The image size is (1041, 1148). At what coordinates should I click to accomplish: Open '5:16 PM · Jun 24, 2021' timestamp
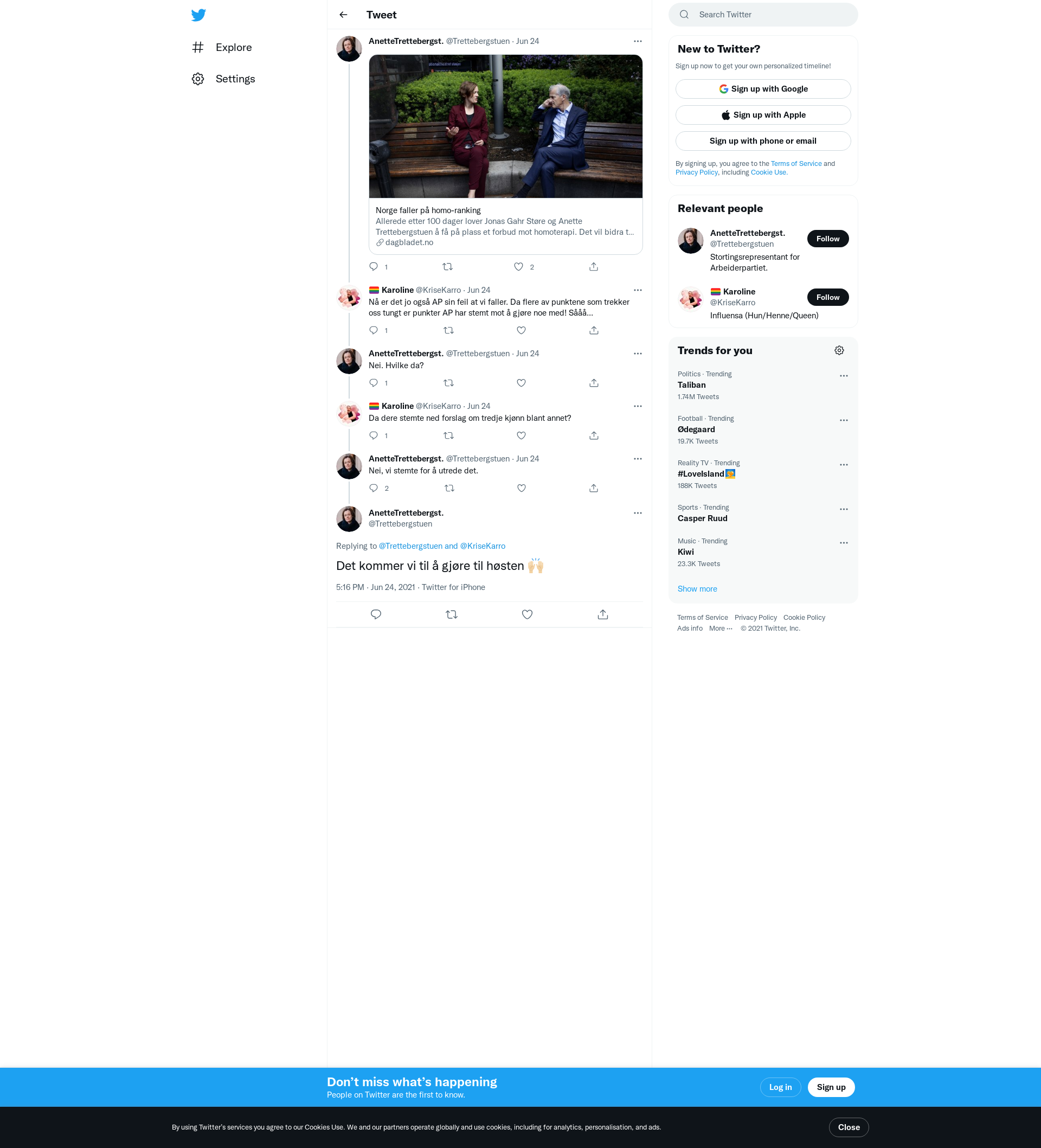[375, 587]
